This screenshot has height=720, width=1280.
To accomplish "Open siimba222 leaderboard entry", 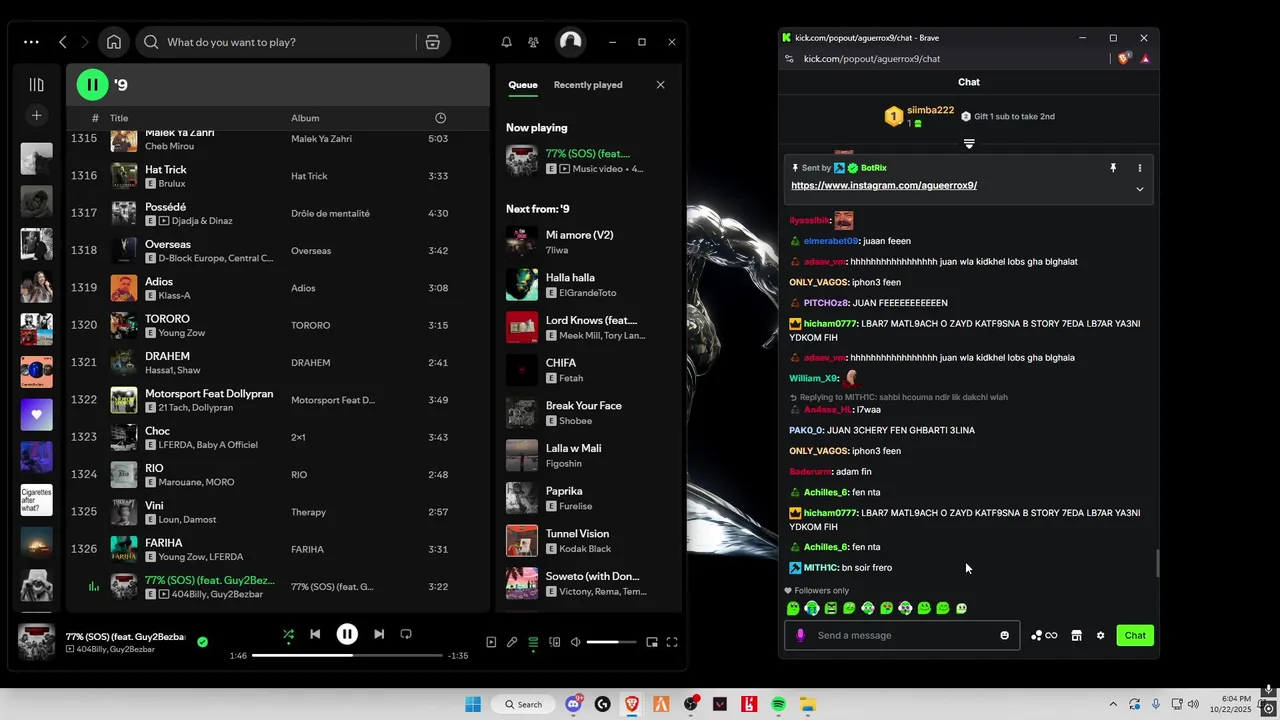I will click(920, 116).
